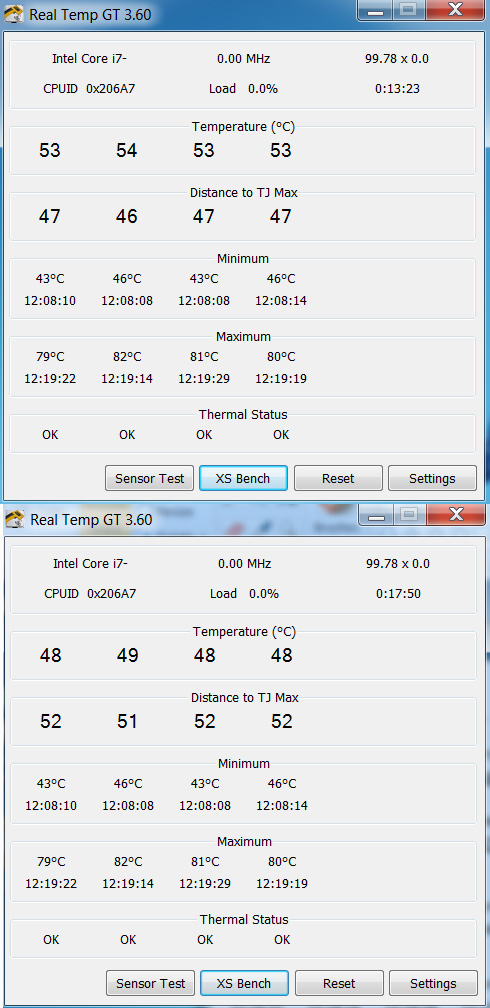Click Intel Core i7- label in upper window
This screenshot has height=1008, width=490.
tap(89, 59)
